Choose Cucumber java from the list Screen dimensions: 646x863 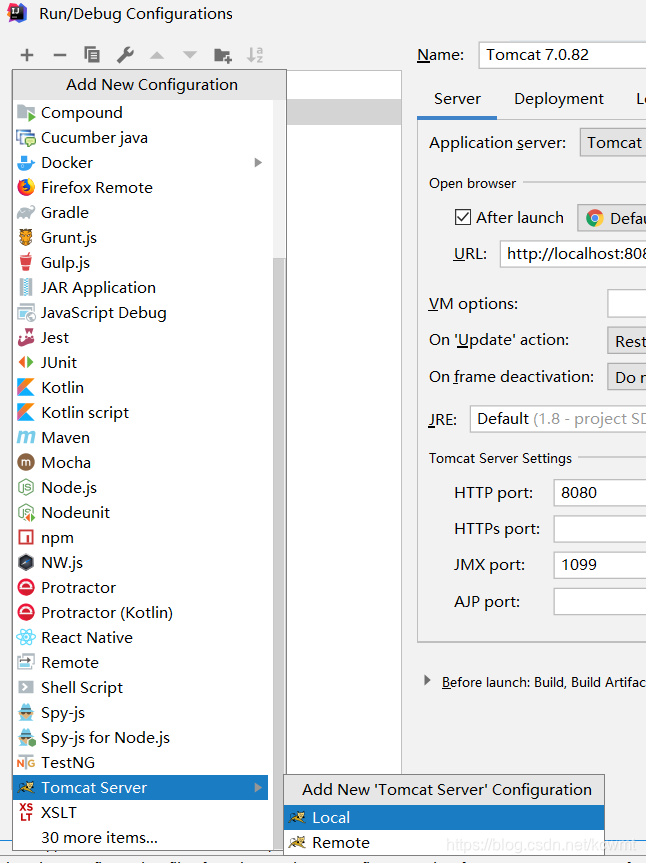(x=142, y=138)
